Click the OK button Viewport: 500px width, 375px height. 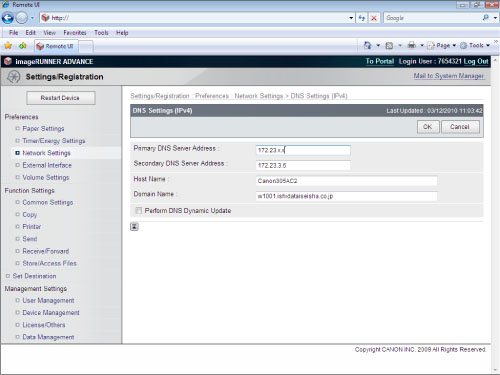click(428, 127)
